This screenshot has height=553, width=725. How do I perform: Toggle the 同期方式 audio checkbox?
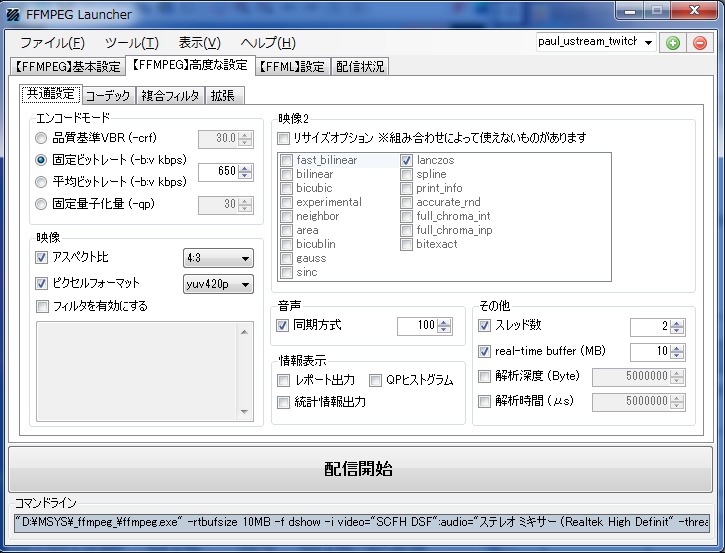pyautogui.click(x=283, y=326)
